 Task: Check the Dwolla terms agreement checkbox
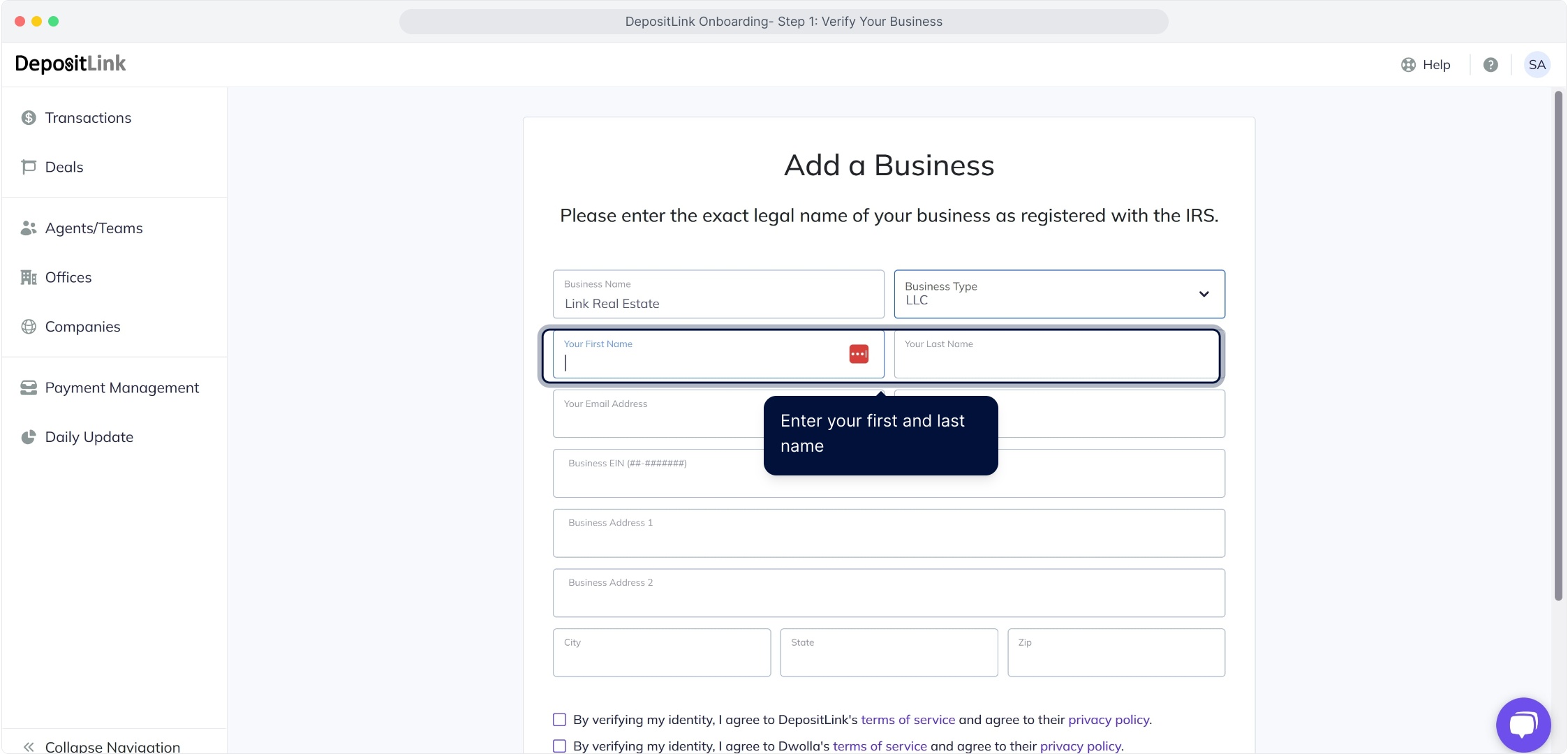pyautogui.click(x=560, y=746)
